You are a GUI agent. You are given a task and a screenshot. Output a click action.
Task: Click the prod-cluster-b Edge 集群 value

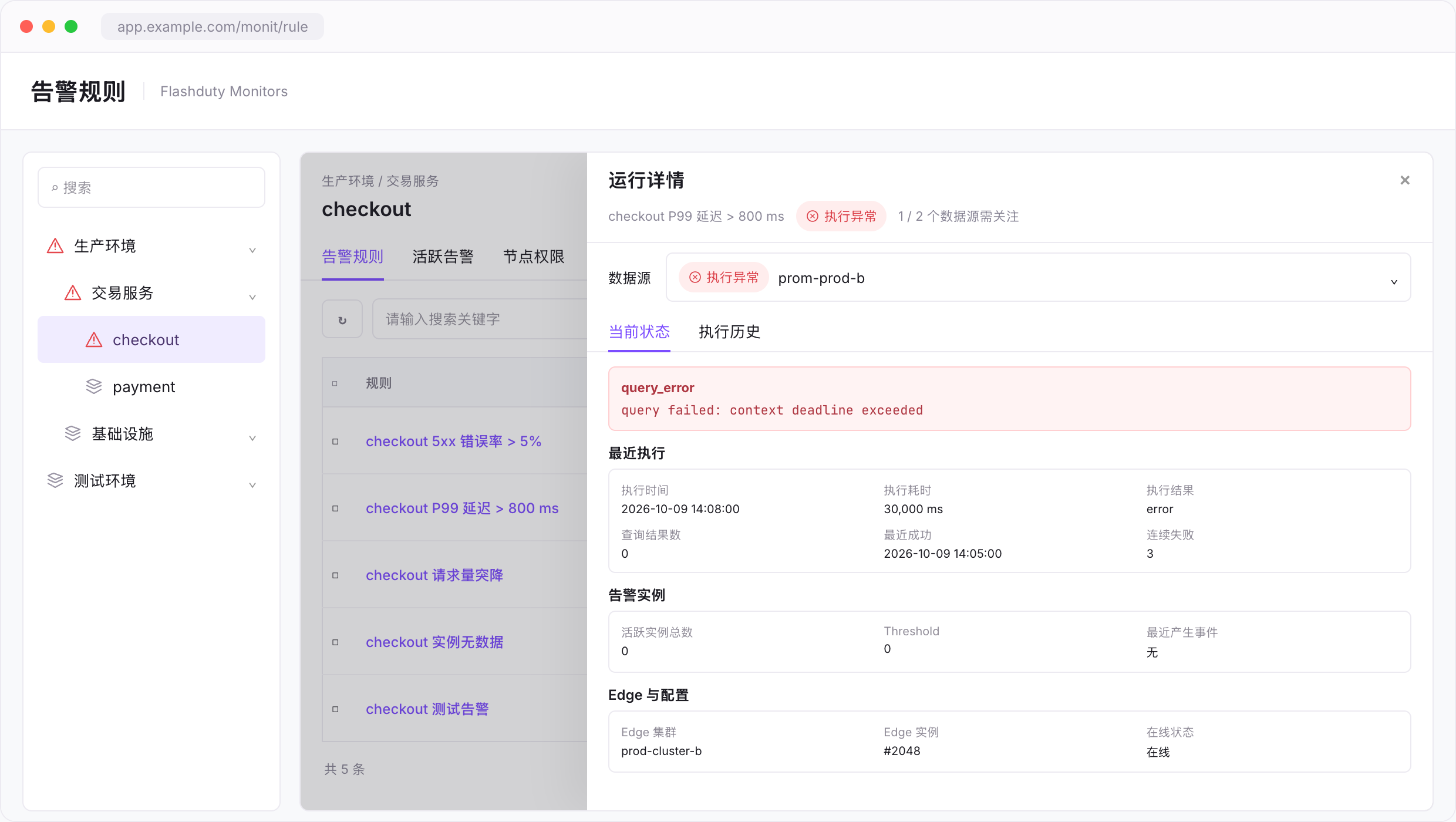point(662,752)
